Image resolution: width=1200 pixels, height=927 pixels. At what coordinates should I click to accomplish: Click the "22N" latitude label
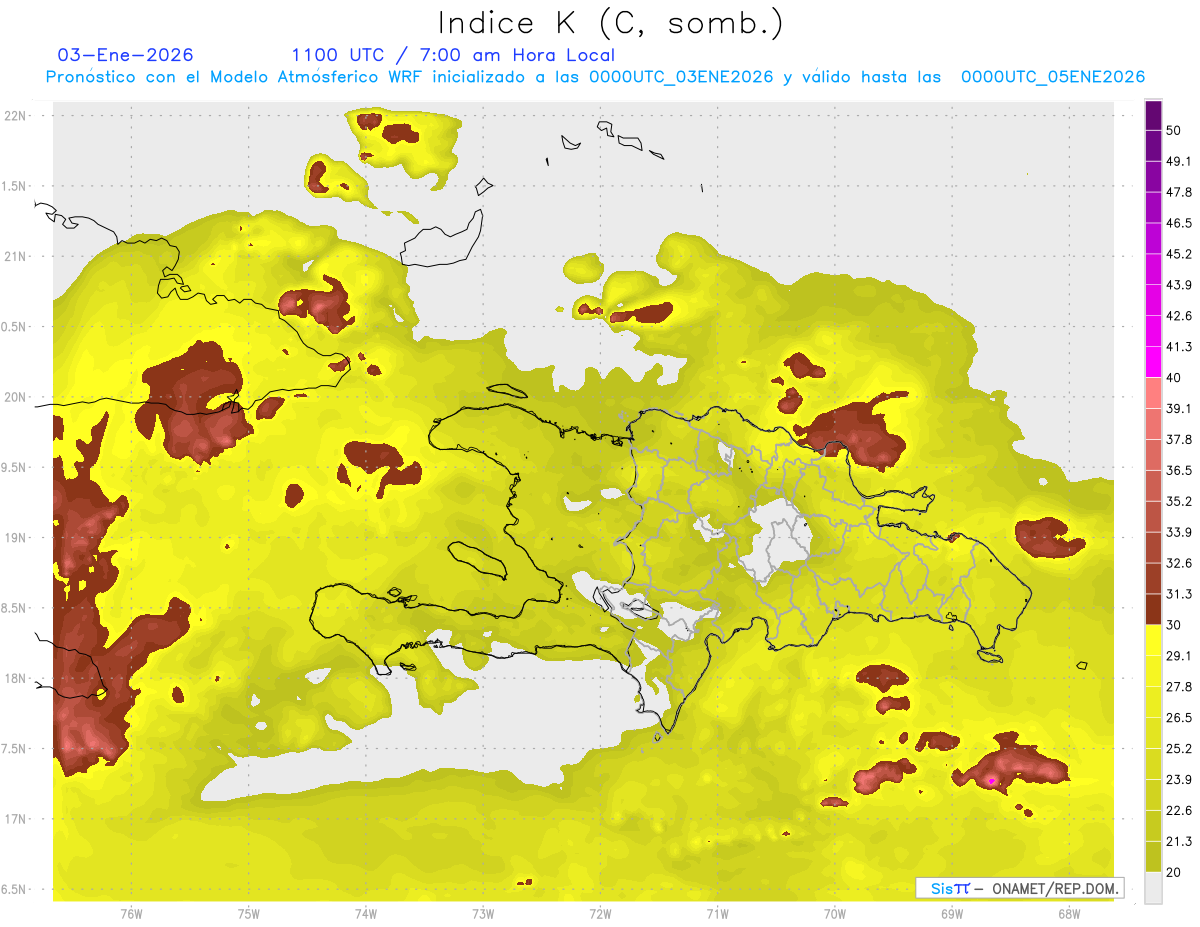(17, 115)
